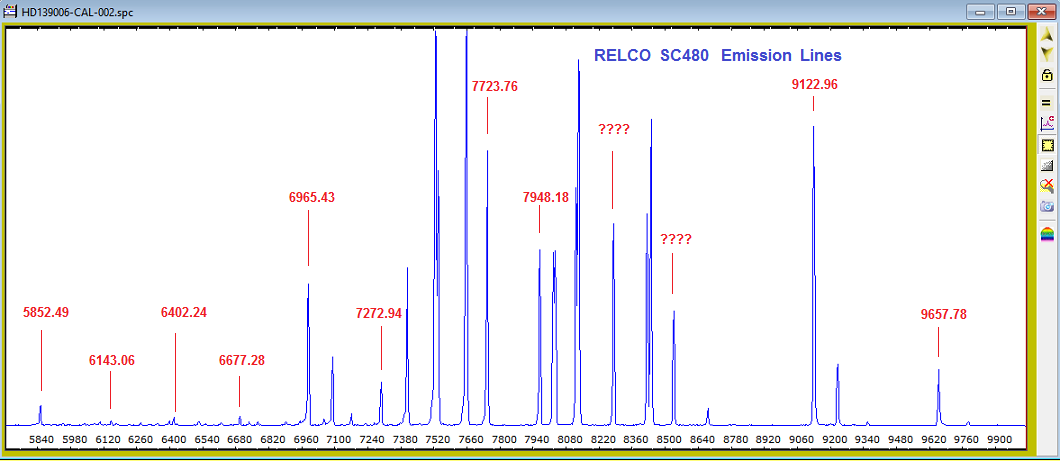The image size is (1060, 461).
Task: Click the emission peak under 6965.43
Action: coord(308,354)
